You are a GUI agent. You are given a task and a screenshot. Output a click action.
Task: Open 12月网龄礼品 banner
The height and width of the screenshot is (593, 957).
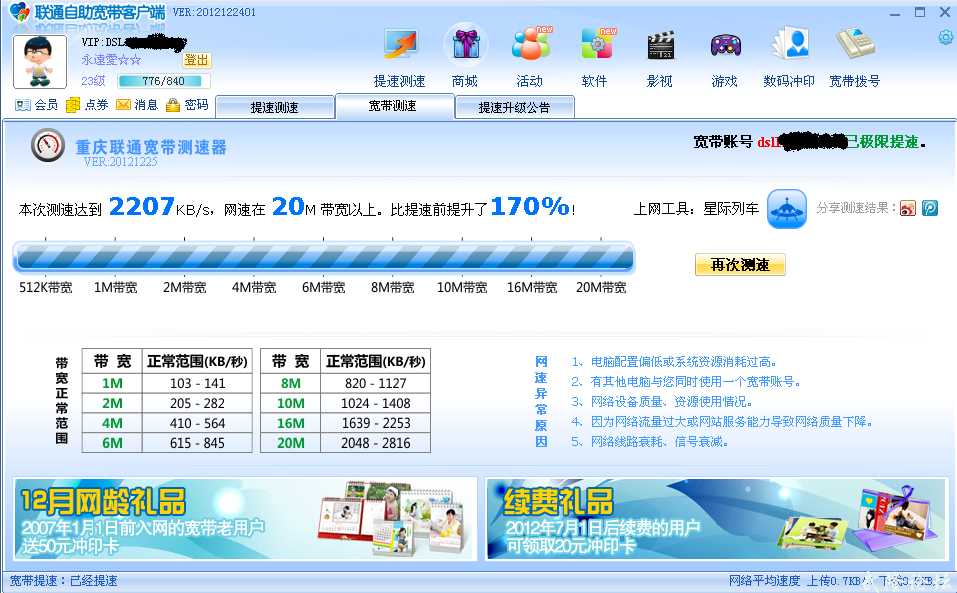point(245,519)
